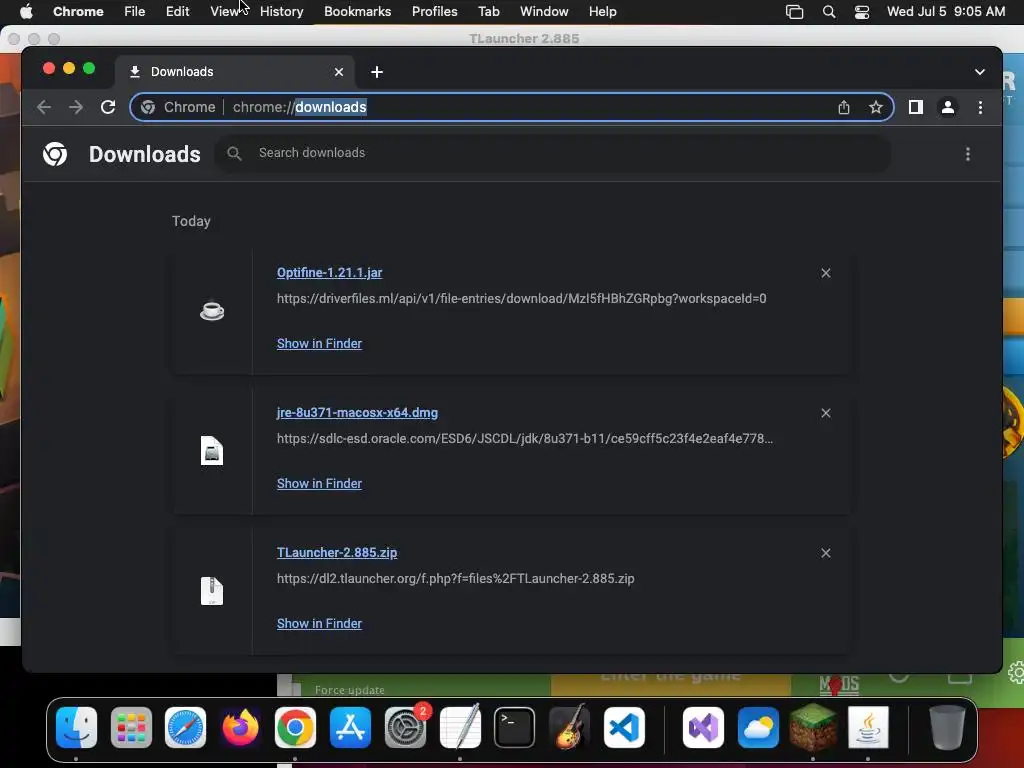1024x768 pixels.
Task: Click the dl2.tlauncher.org source URL
Action: pyautogui.click(x=455, y=579)
